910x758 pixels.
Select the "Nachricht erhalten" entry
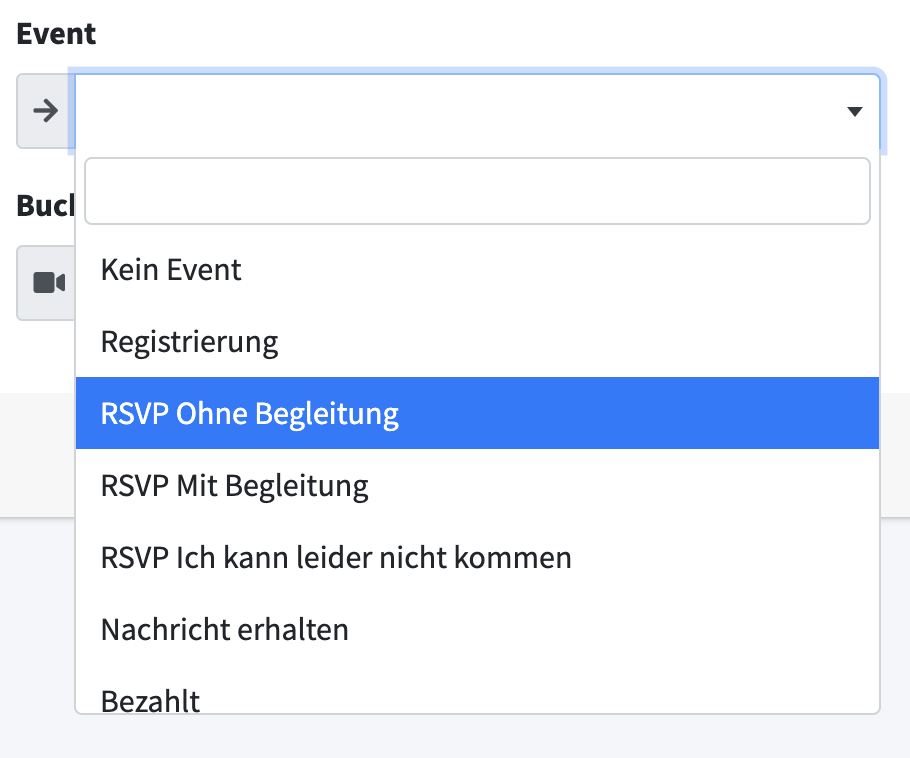[225, 630]
